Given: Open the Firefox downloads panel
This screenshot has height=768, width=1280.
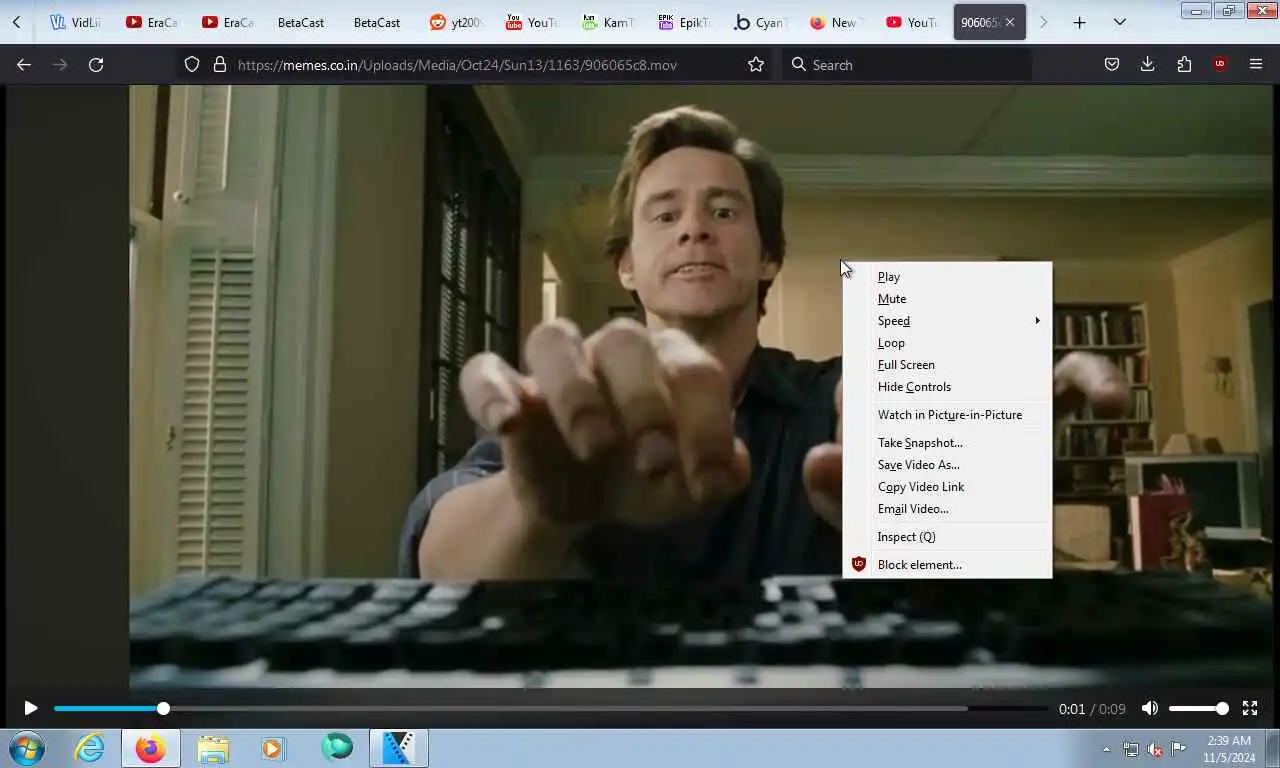Looking at the screenshot, I should pos(1148,64).
